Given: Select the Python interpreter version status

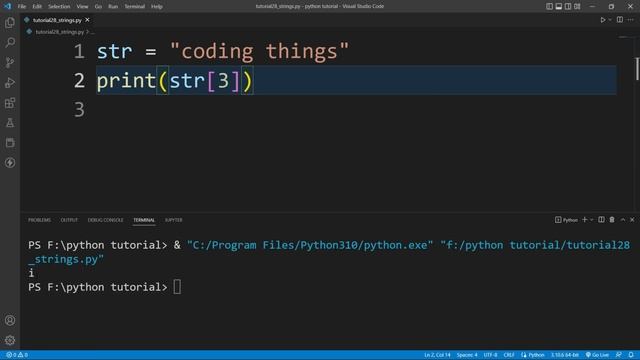Looking at the screenshot, I should coord(564,355).
